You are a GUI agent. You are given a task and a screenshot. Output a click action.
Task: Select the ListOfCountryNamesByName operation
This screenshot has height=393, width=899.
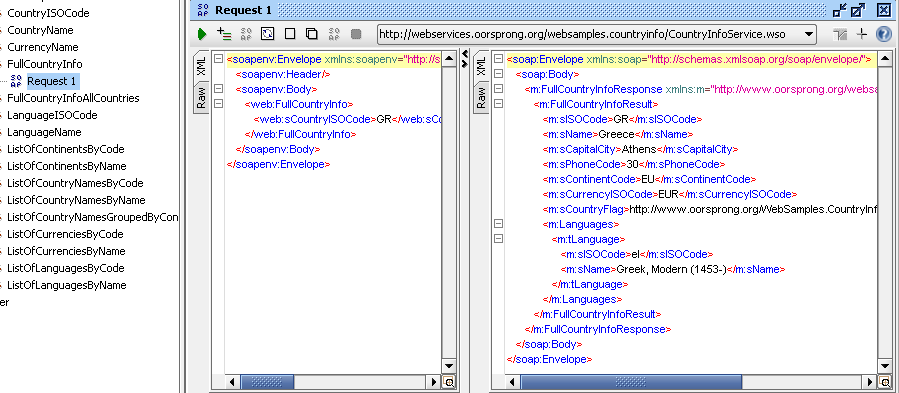point(76,200)
